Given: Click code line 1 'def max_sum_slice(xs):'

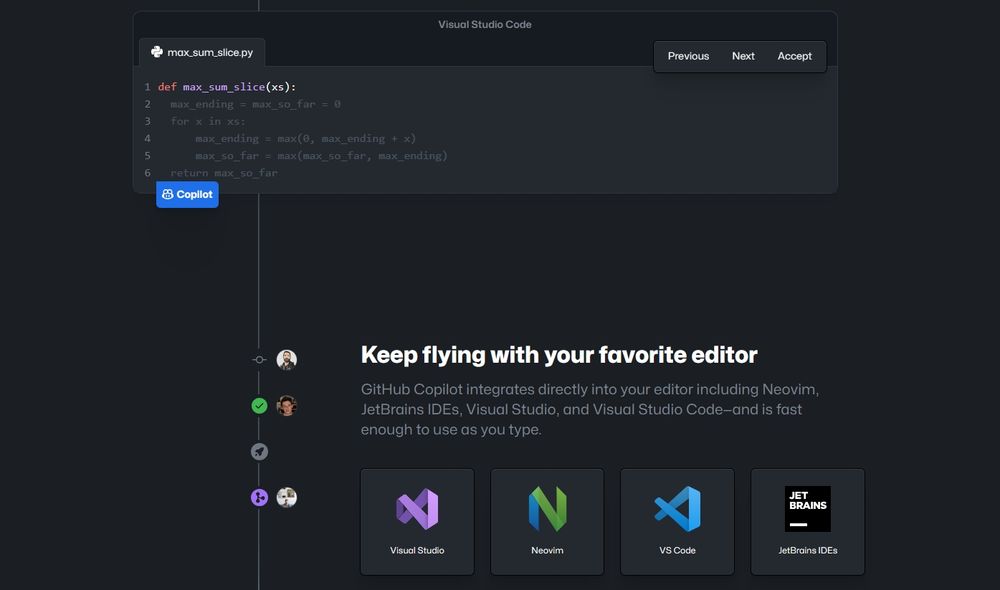Looking at the screenshot, I should (227, 87).
